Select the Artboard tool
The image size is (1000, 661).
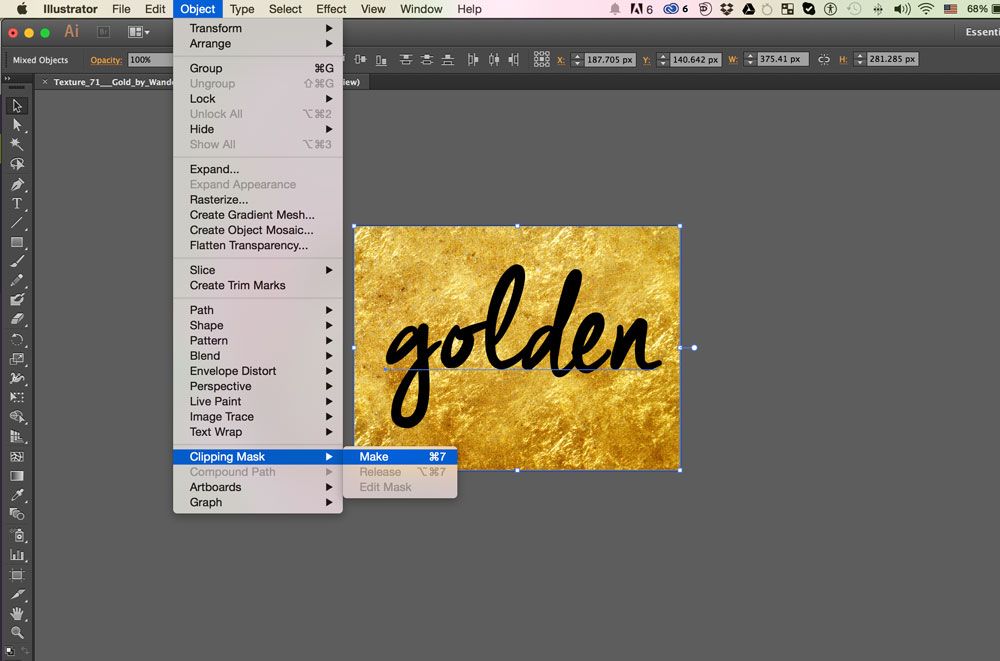(17, 575)
